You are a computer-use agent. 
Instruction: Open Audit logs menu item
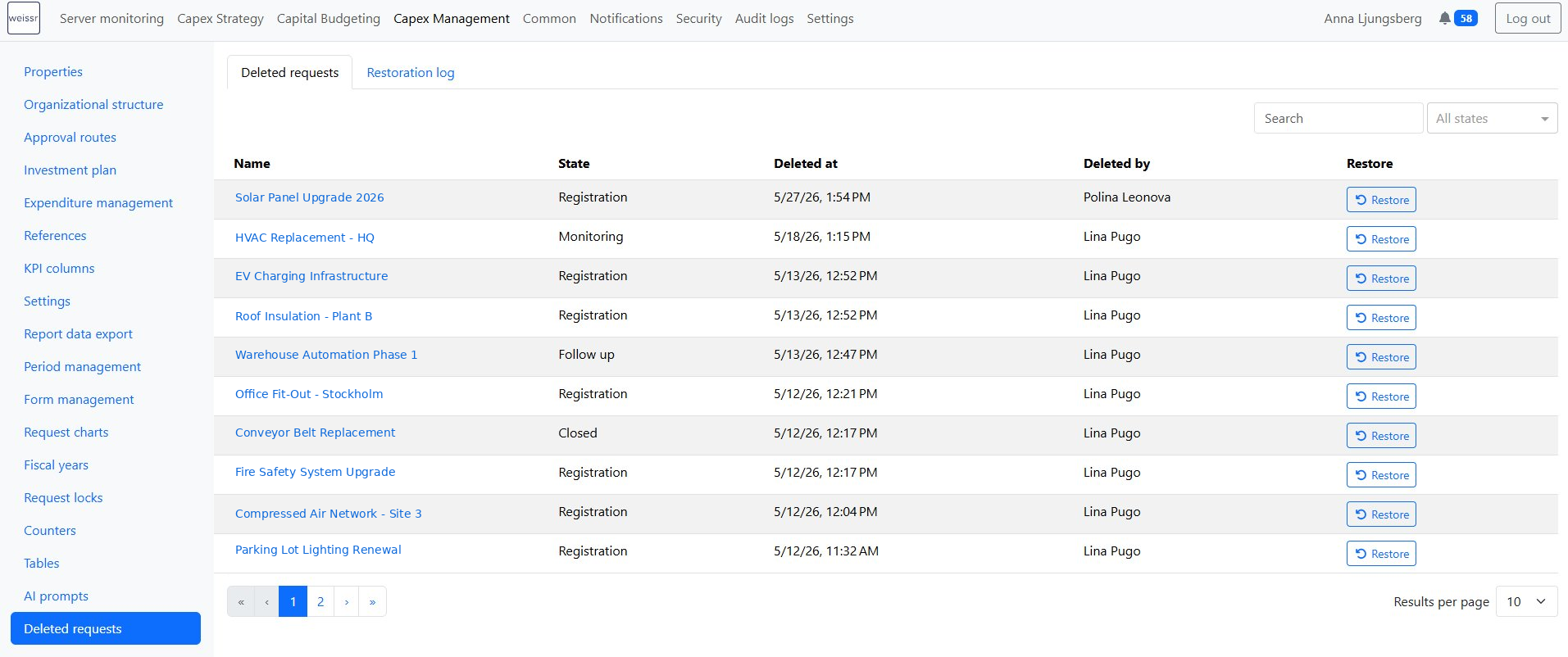(764, 18)
